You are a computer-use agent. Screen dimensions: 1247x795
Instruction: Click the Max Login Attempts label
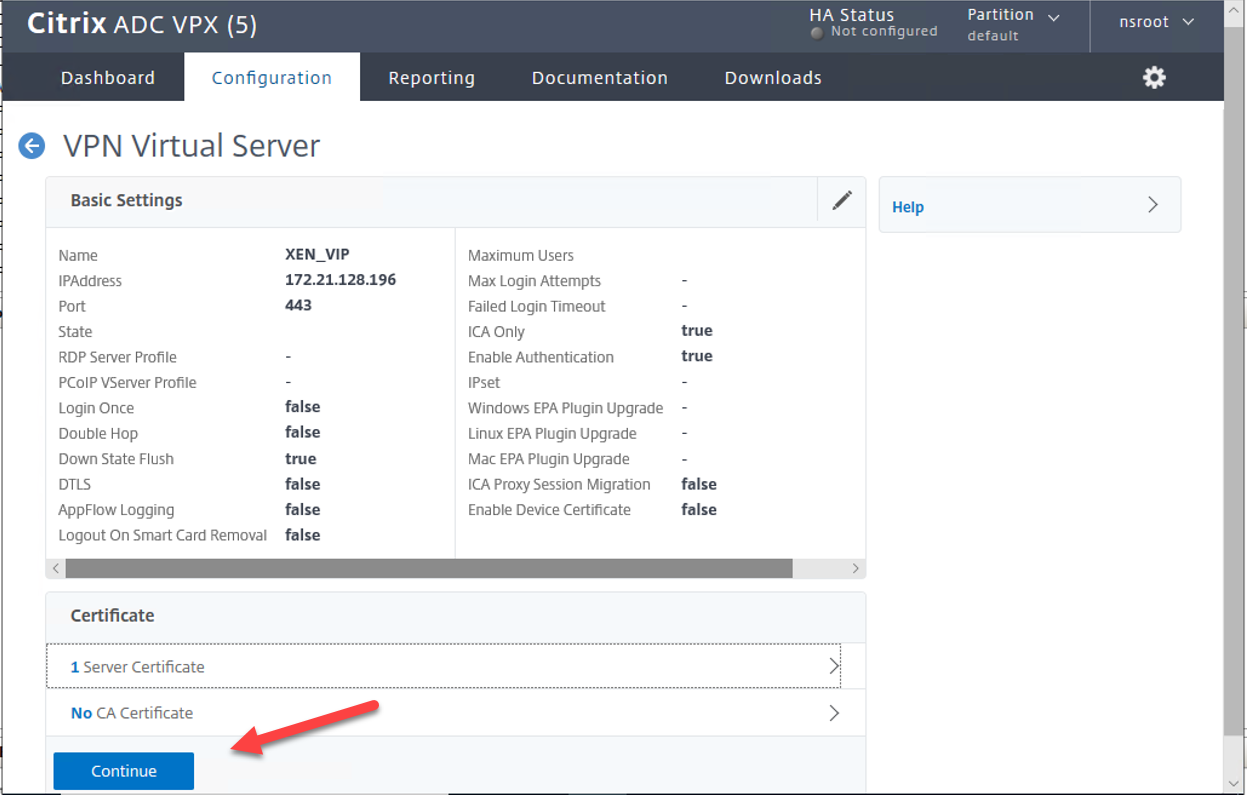[x=535, y=281]
